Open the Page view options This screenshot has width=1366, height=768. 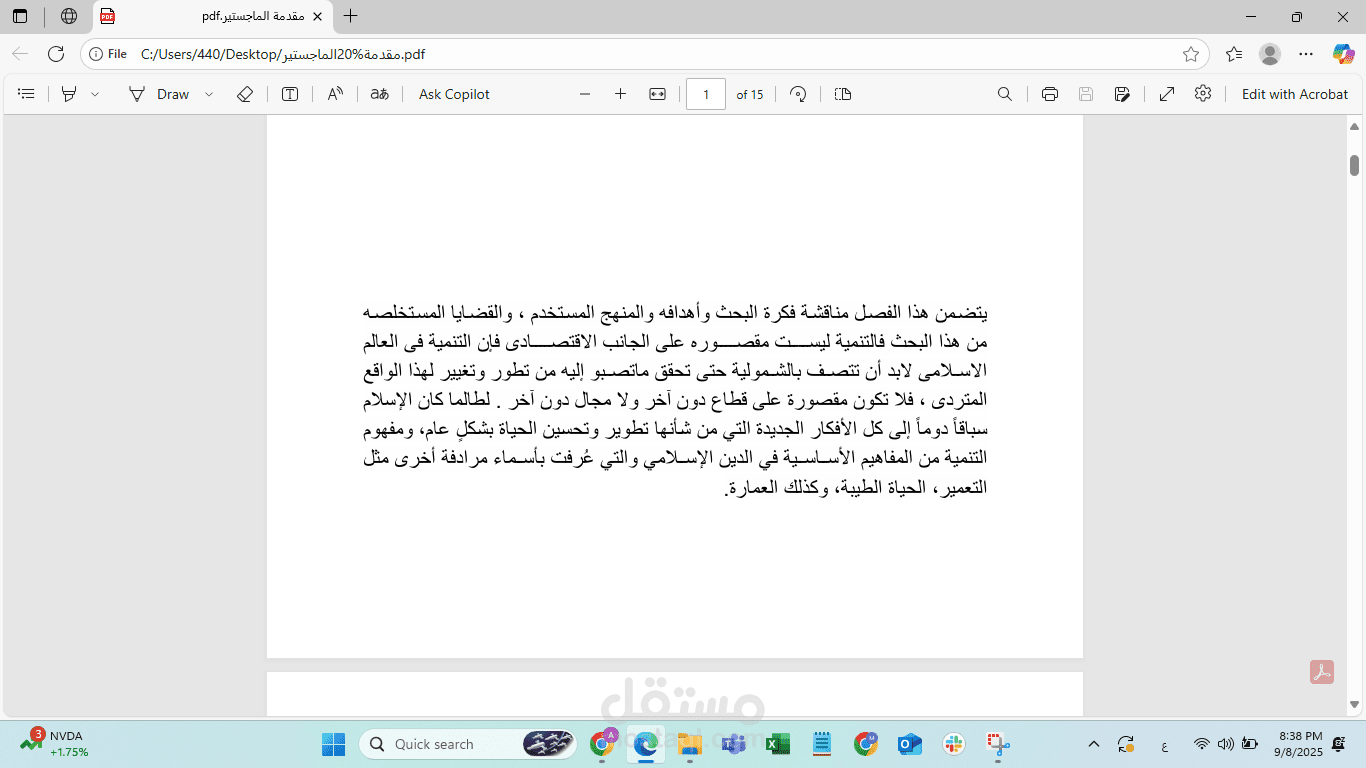843,94
